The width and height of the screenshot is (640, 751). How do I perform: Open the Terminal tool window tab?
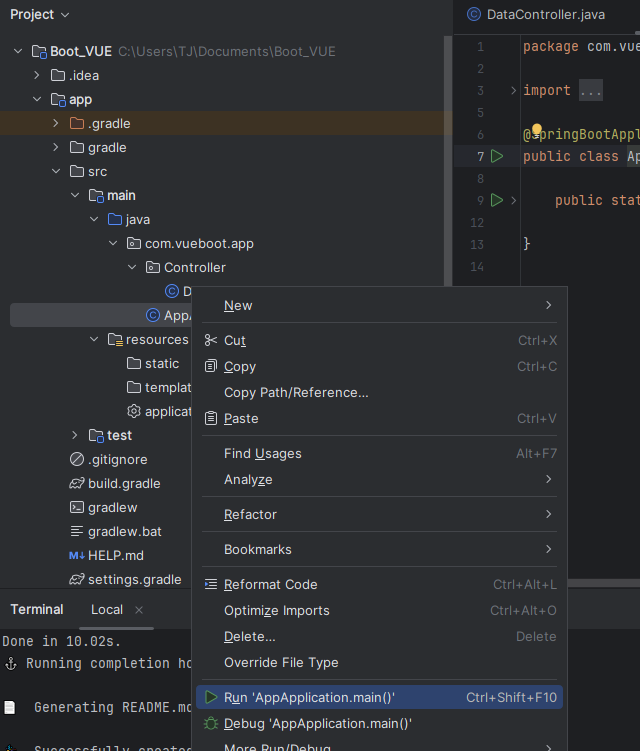37,609
